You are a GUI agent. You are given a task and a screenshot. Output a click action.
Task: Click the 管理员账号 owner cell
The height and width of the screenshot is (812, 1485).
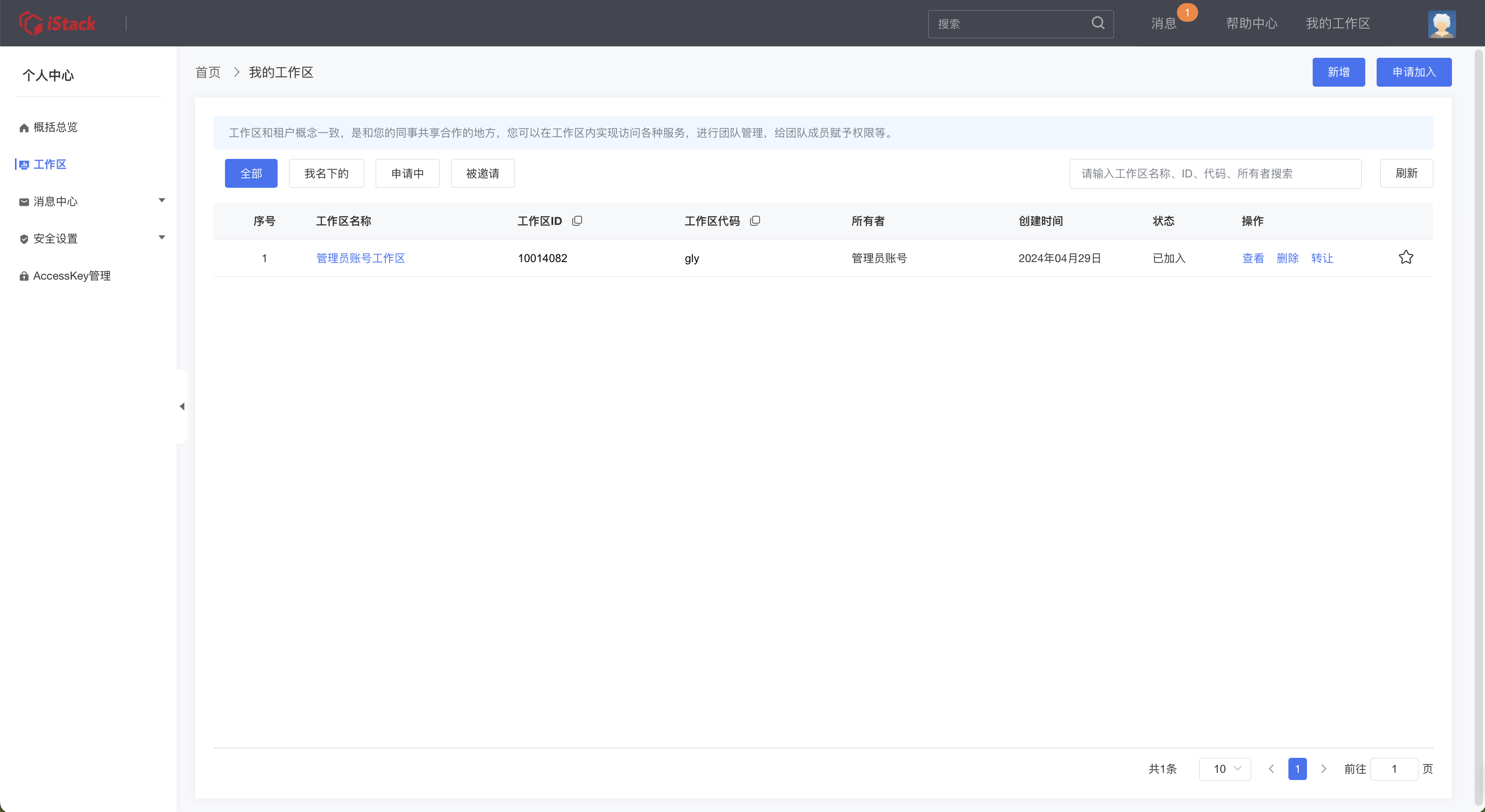pos(879,257)
